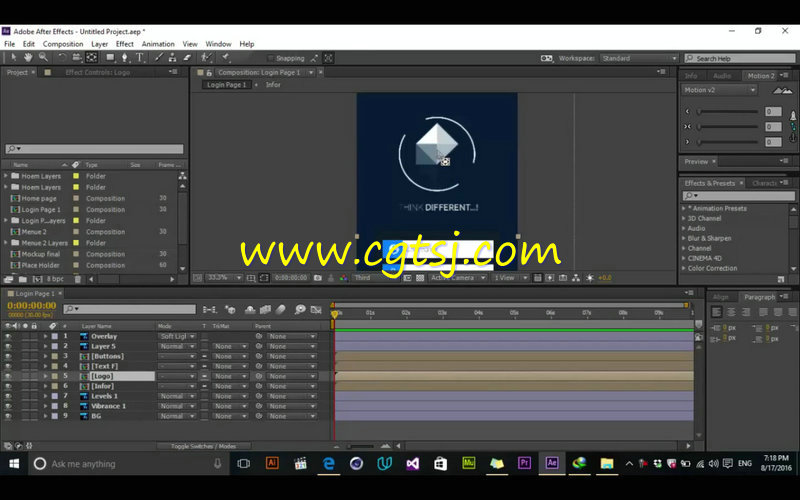Hide the BG layer

[8, 416]
